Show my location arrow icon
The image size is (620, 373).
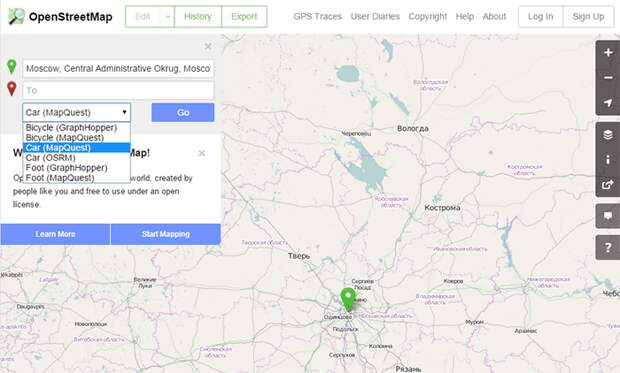click(x=608, y=103)
